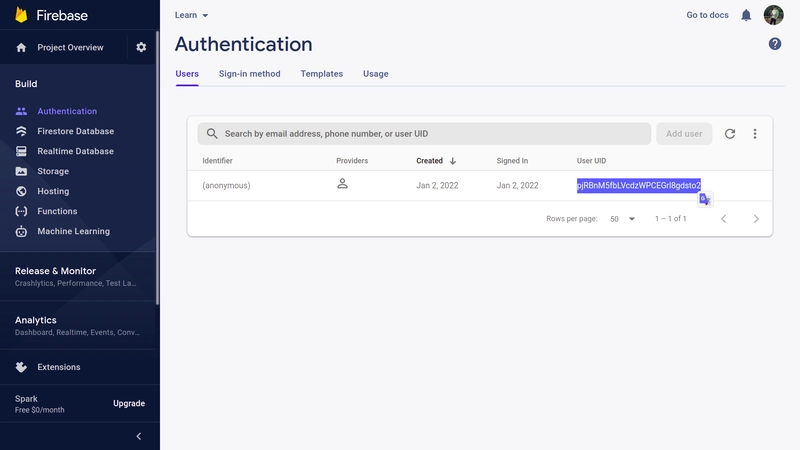Switch to the Templates tab
800x450 pixels.
tap(321, 74)
